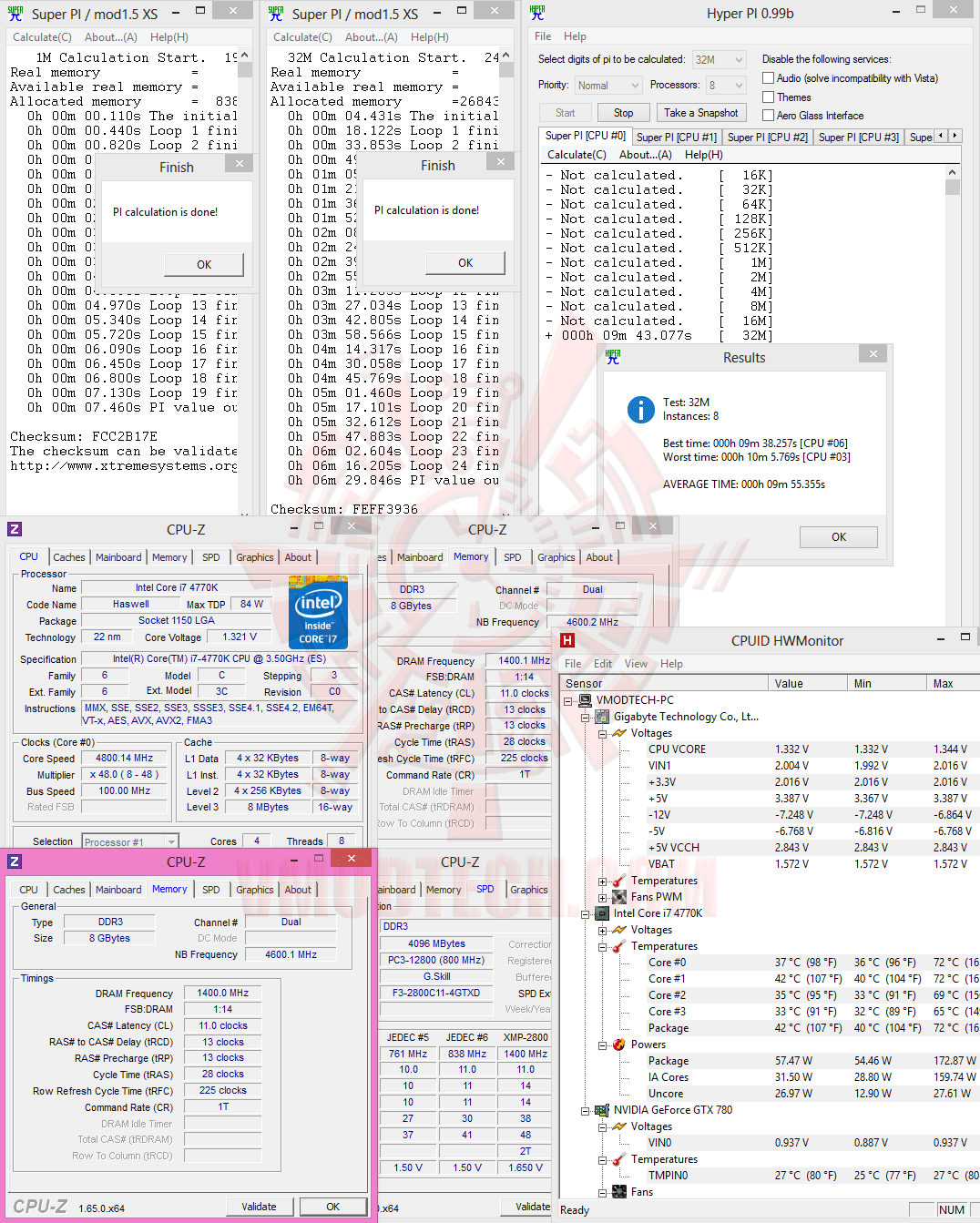Click the Stop button in Hyper PI
The height and width of the screenshot is (1223, 980).
pos(623,113)
